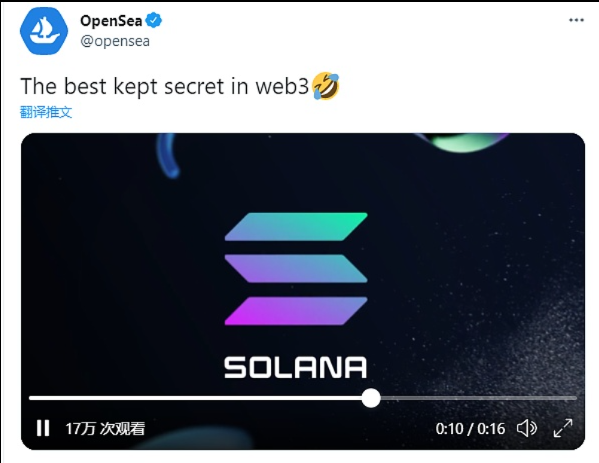Viewport: 599px width, 463px height.
Task: Click the blue verified badge
Action: pyautogui.click(x=154, y=21)
